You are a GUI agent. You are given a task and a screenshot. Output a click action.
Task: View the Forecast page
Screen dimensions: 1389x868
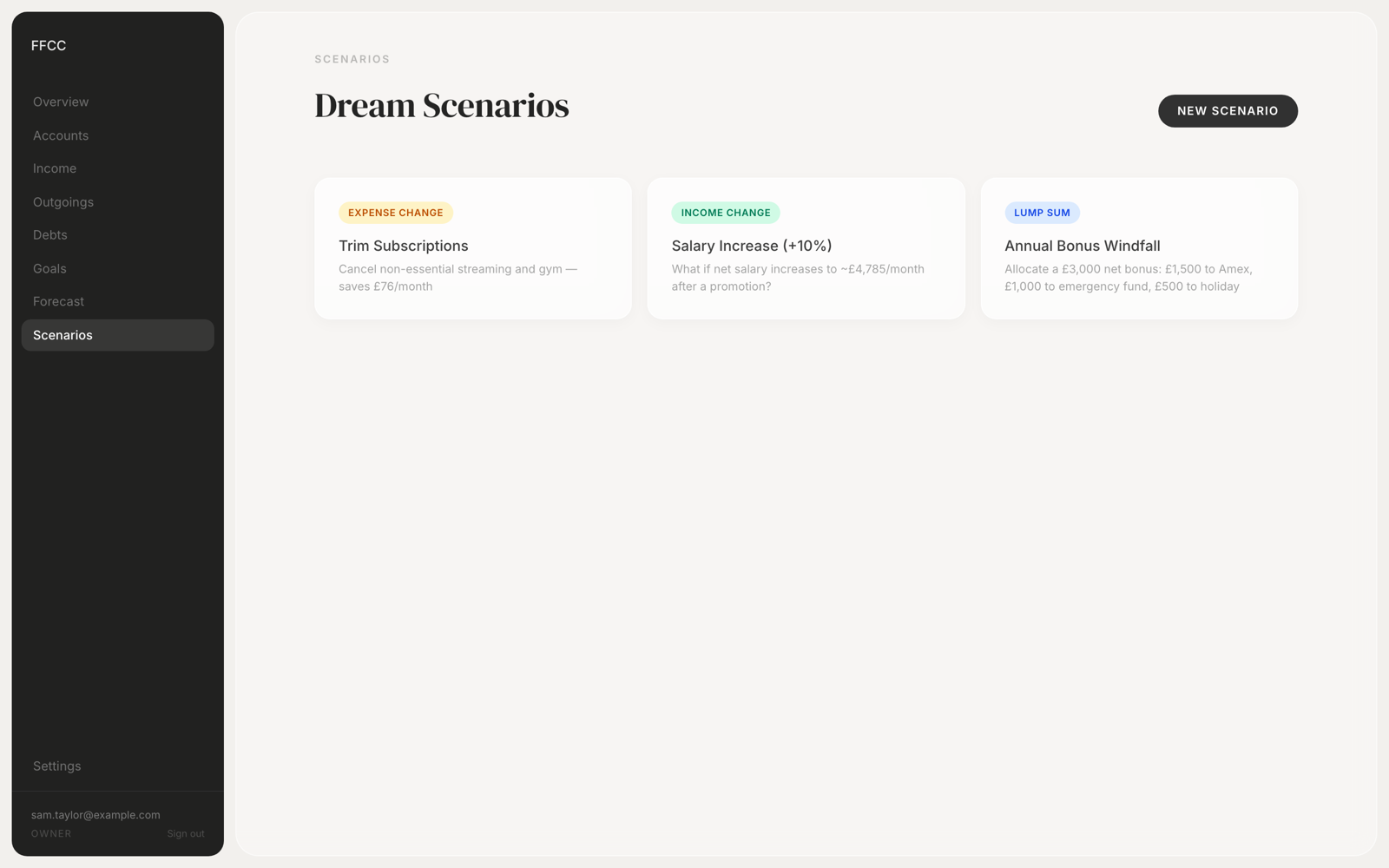click(117, 301)
